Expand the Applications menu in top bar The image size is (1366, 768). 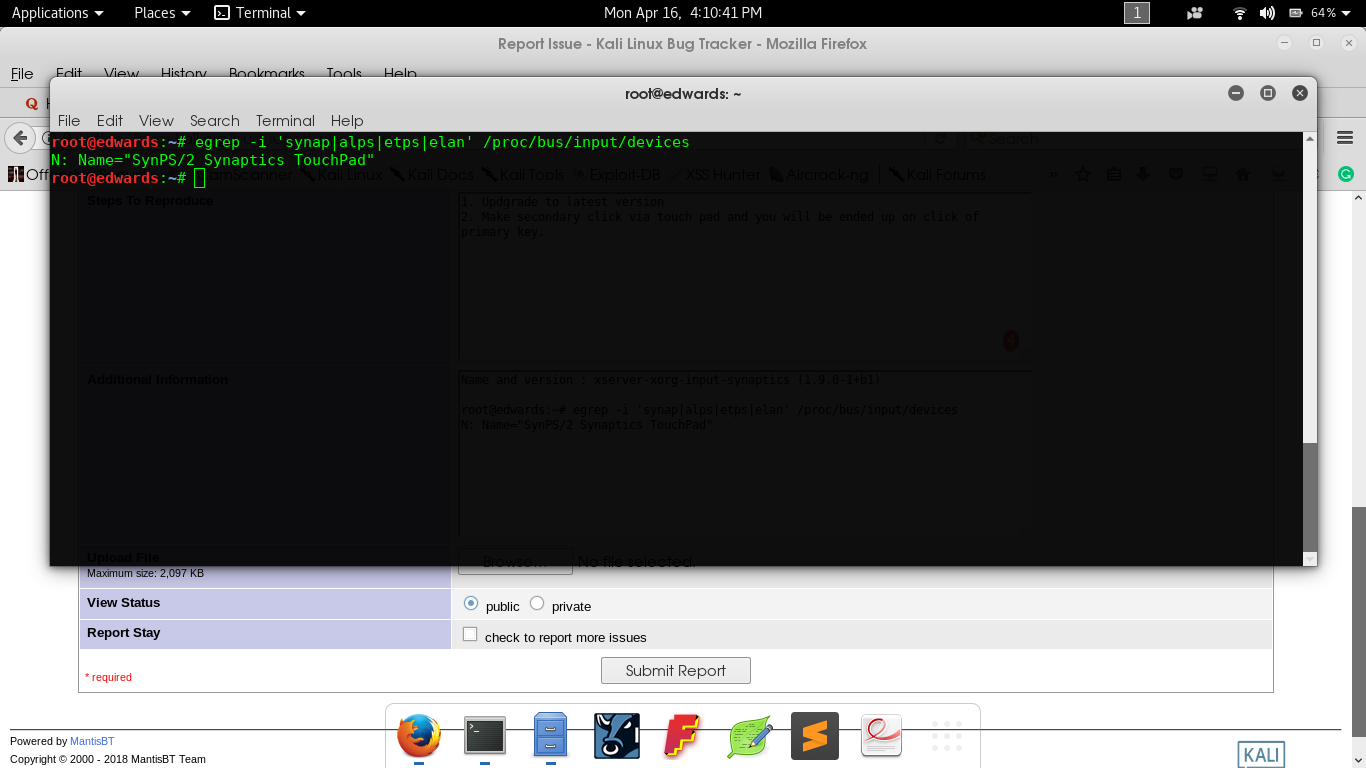(57, 13)
